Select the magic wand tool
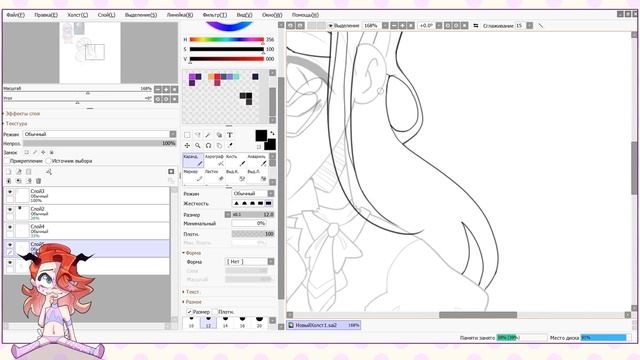This screenshot has height=360, width=640. [x=208, y=135]
